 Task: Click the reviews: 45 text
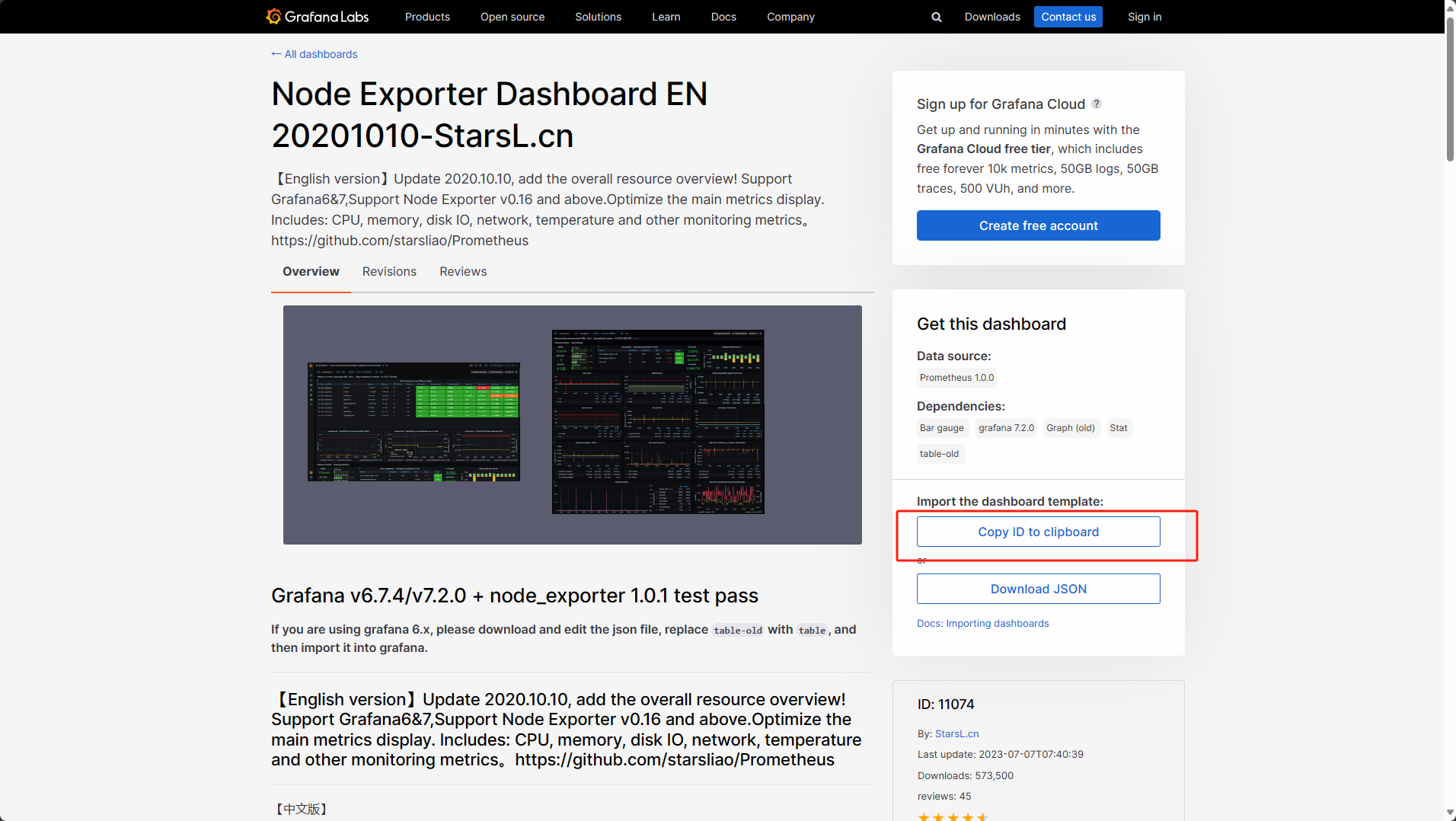[x=944, y=796]
